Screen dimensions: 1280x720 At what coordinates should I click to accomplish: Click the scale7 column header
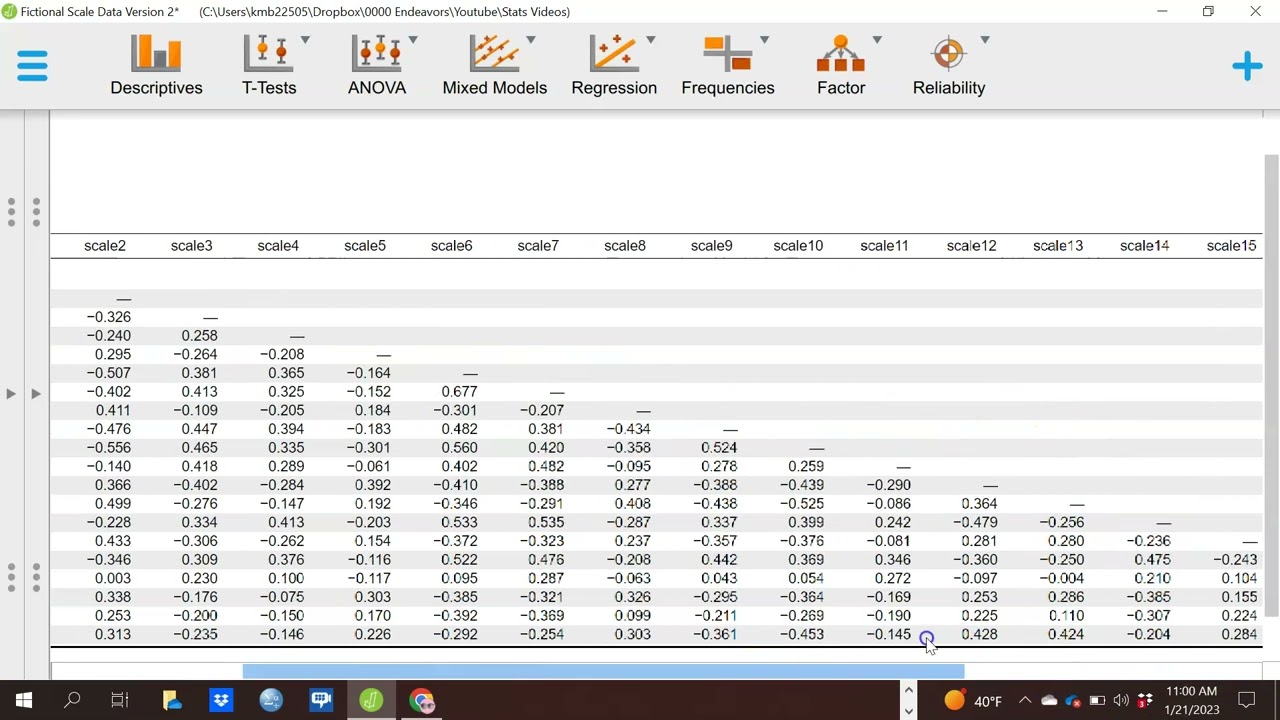(538, 246)
